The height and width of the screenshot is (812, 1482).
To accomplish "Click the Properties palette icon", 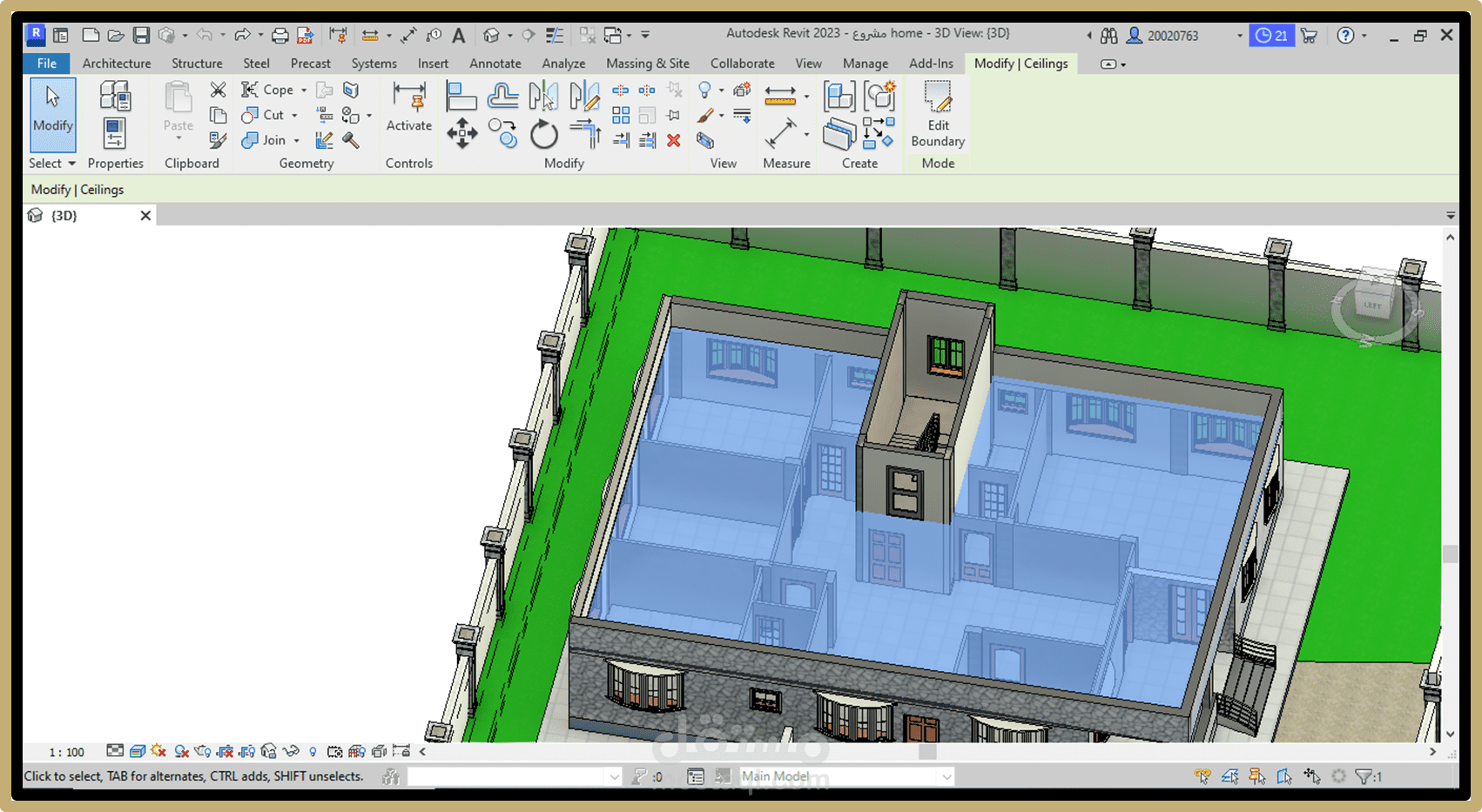I will (114, 134).
